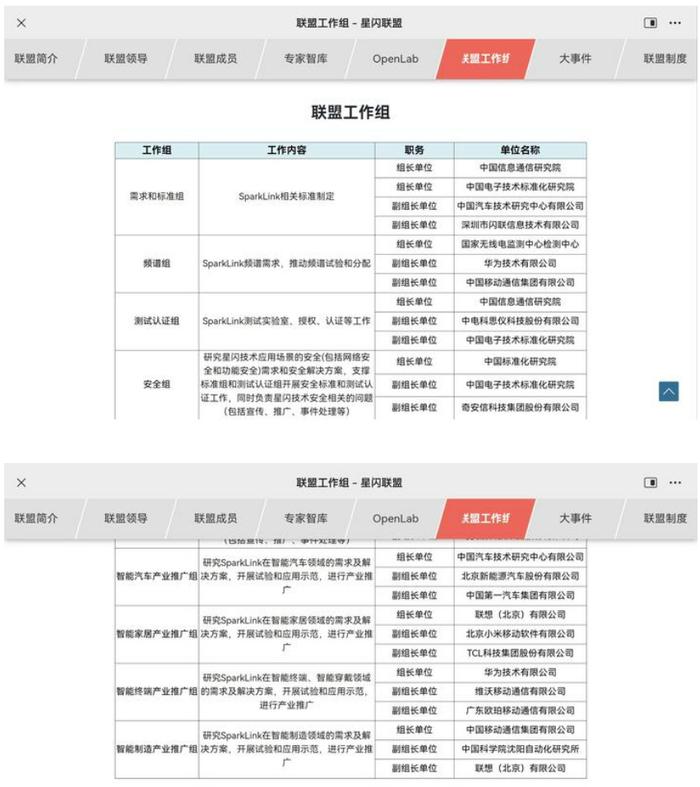Select the 需求和标准组 cell
The width and height of the screenshot is (700, 787).
(157, 196)
